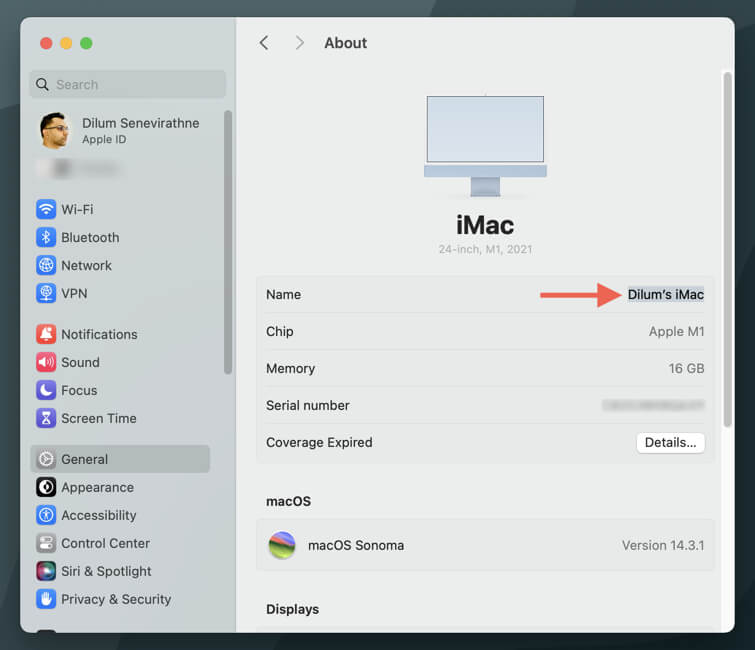The height and width of the screenshot is (650, 755).
Task: Click the large iMac heading
Action: (x=485, y=225)
